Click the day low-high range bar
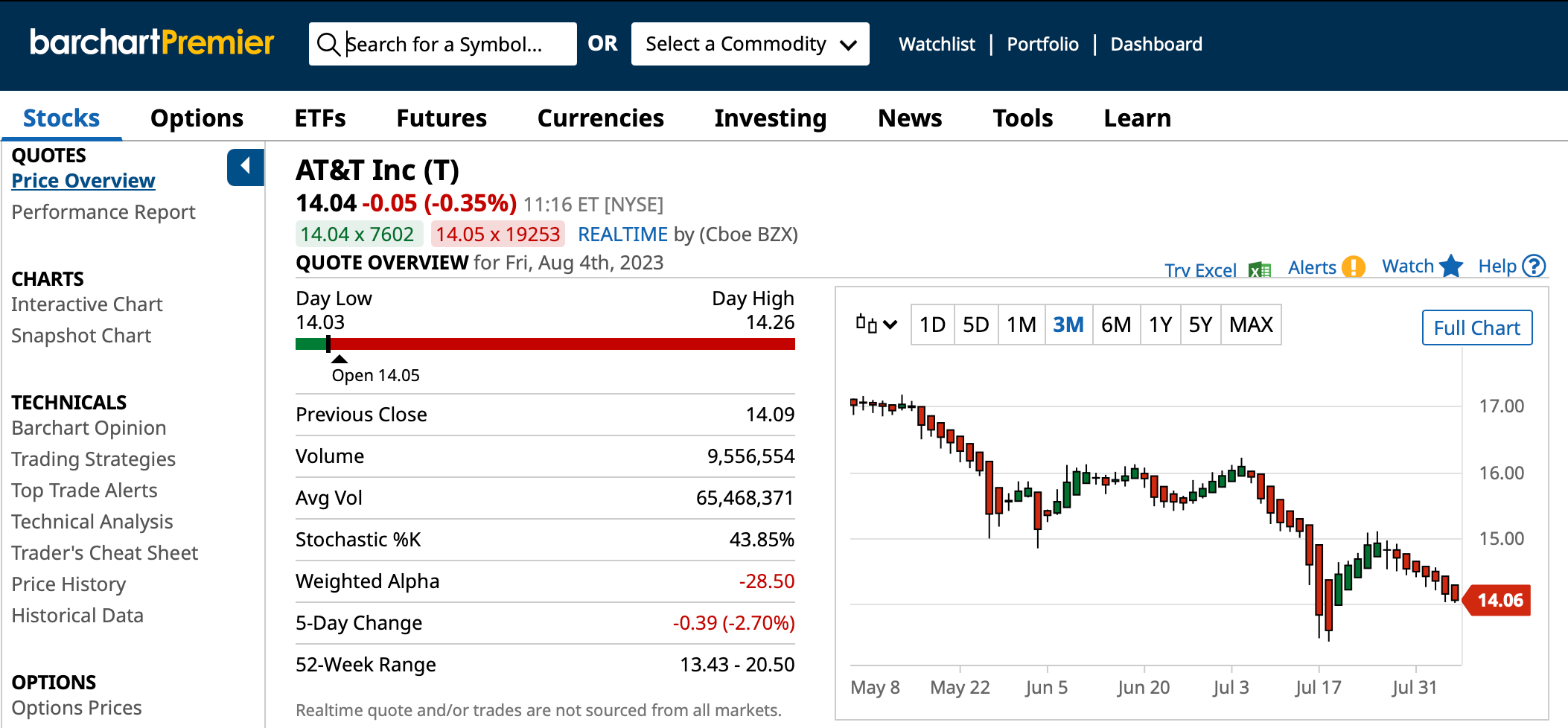This screenshot has width=1568, height=728. click(545, 344)
